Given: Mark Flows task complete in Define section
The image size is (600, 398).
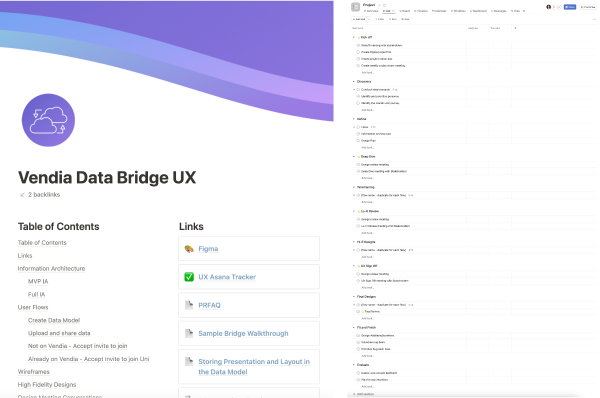Looking at the screenshot, I should click(358, 127).
